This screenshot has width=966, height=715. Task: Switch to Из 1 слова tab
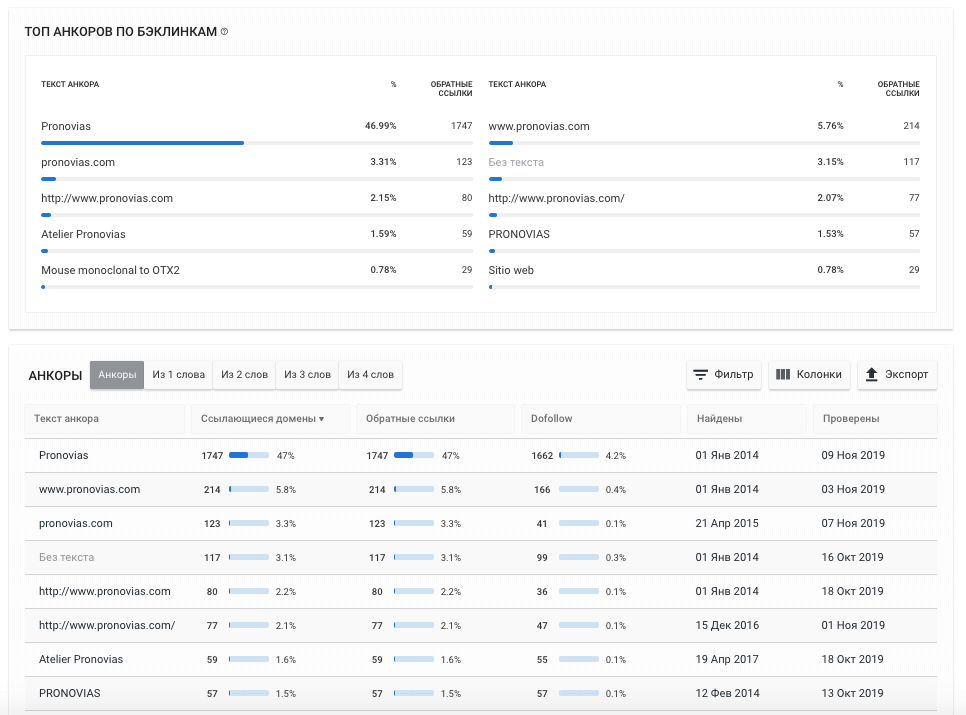coord(179,374)
